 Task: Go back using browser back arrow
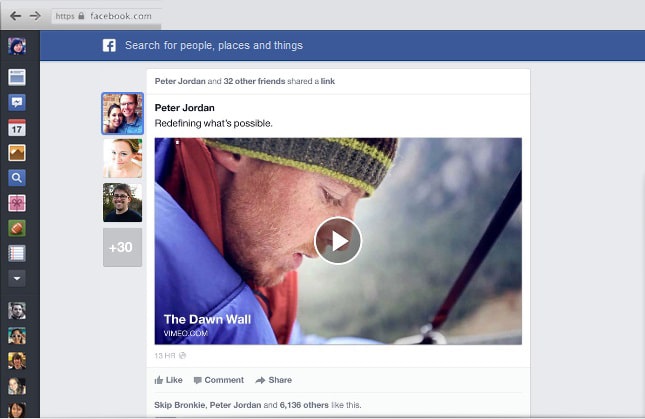point(16,16)
